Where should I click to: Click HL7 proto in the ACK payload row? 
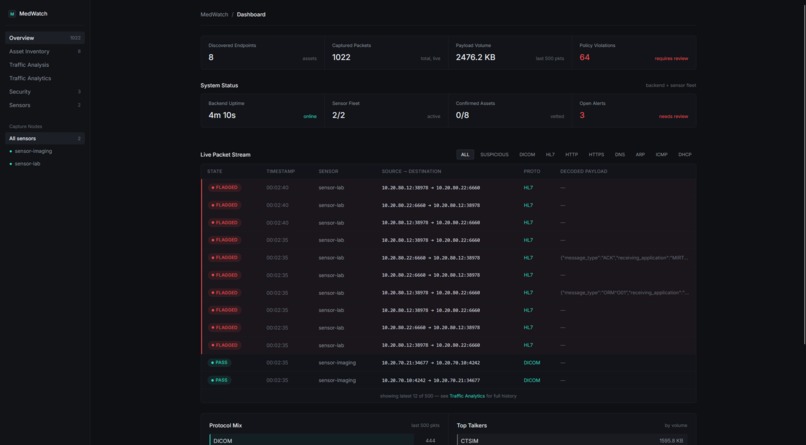(x=528, y=258)
